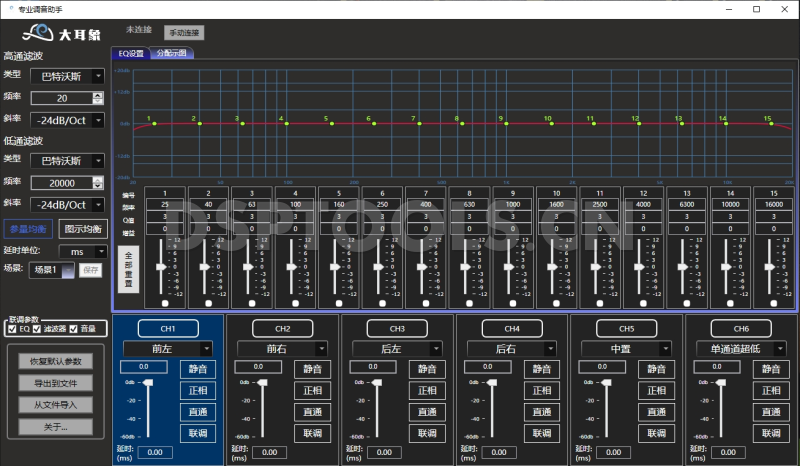
Task: Toggle the 滤波器 link checkbox
Action: click(x=37, y=328)
